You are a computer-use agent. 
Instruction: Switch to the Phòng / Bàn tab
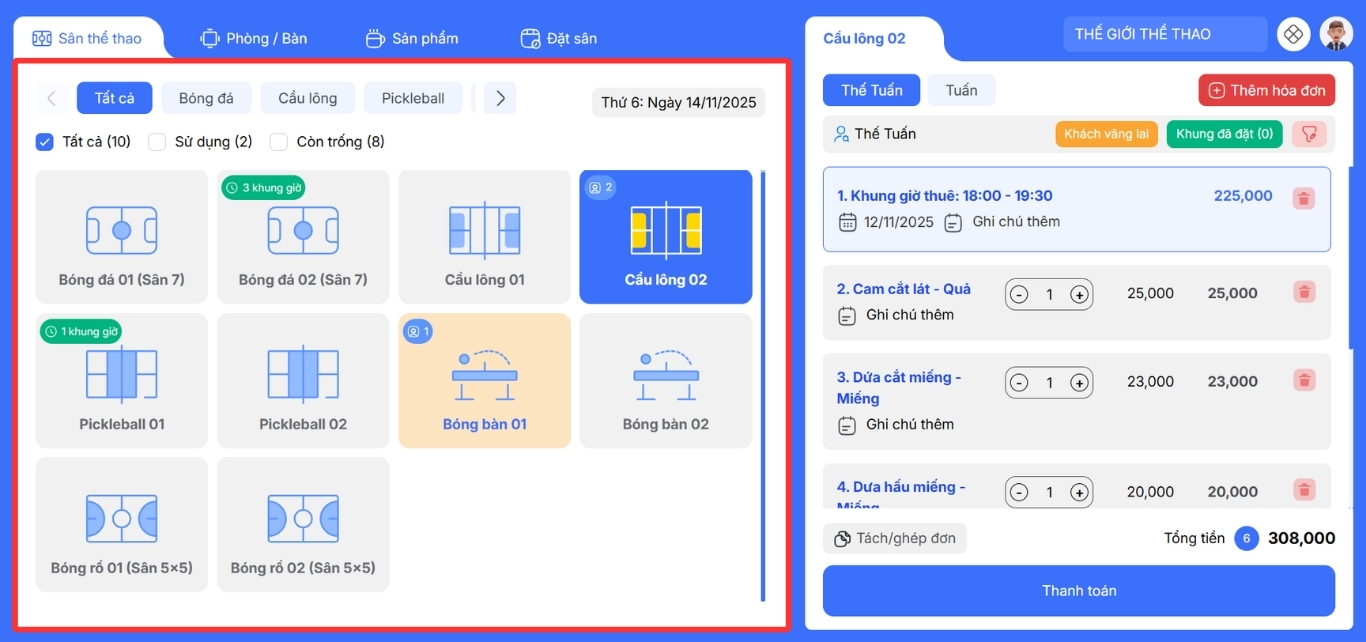(254, 39)
